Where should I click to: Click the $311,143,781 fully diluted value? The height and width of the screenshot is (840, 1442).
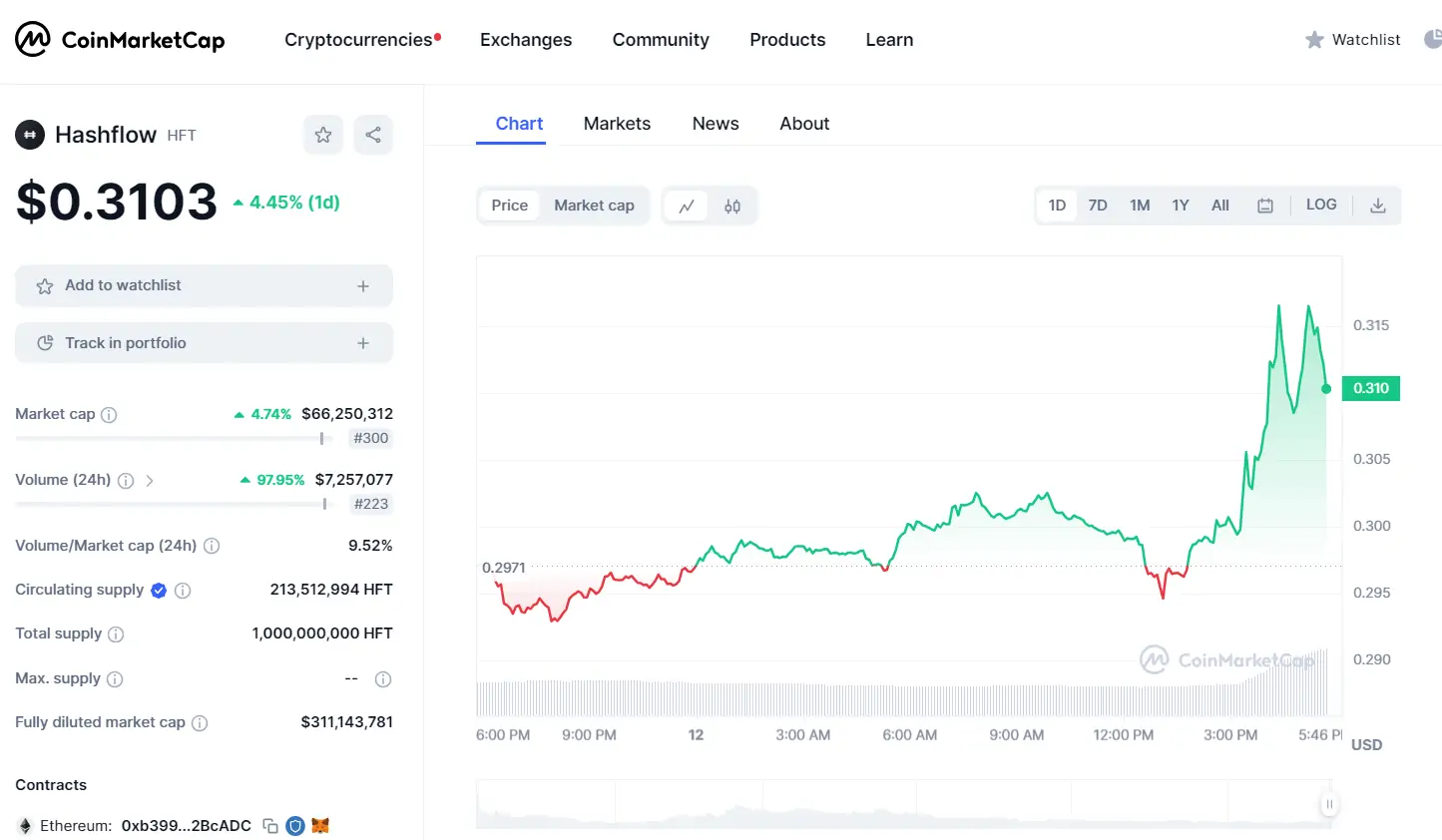coord(347,722)
